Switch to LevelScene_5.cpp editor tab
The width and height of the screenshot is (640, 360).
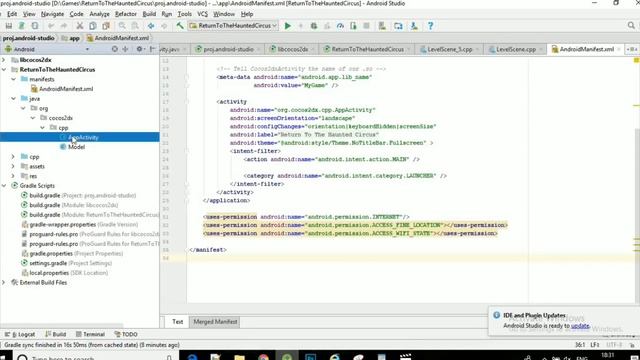pyautogui.click(x=449, y=49)
